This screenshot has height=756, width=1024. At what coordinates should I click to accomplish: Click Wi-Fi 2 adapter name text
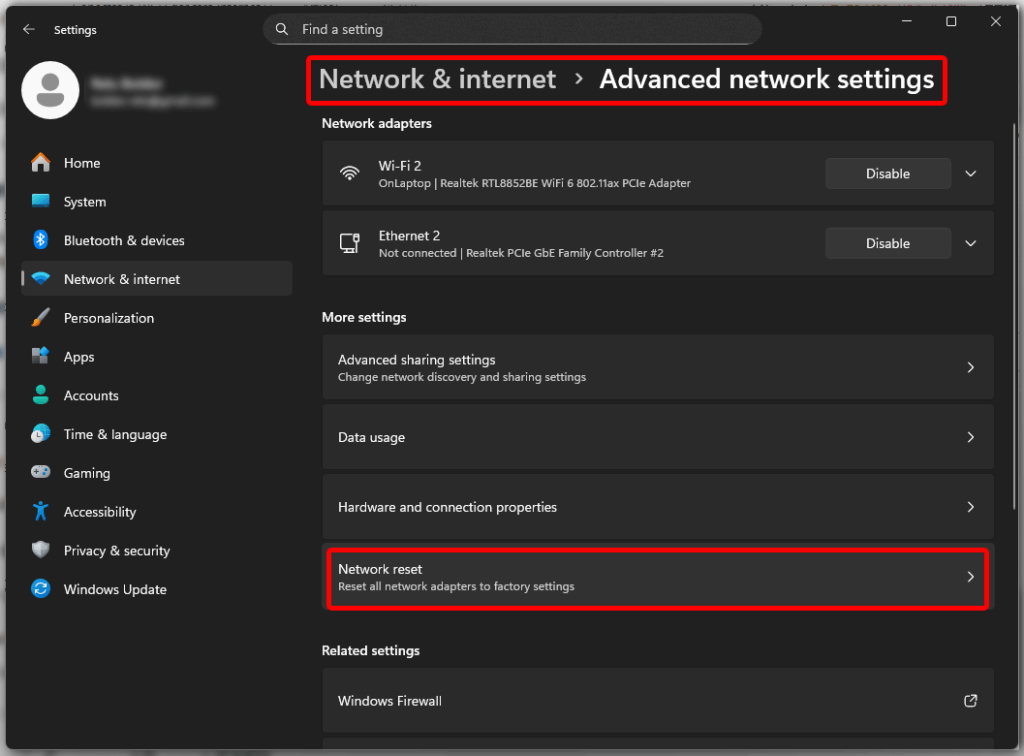click(x=400, y=166)
